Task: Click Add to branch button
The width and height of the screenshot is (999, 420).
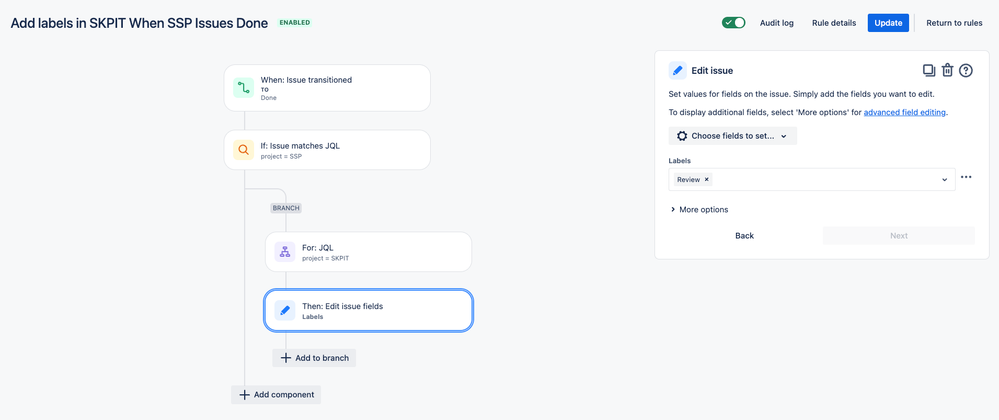Action: click(x=314, y=358)
